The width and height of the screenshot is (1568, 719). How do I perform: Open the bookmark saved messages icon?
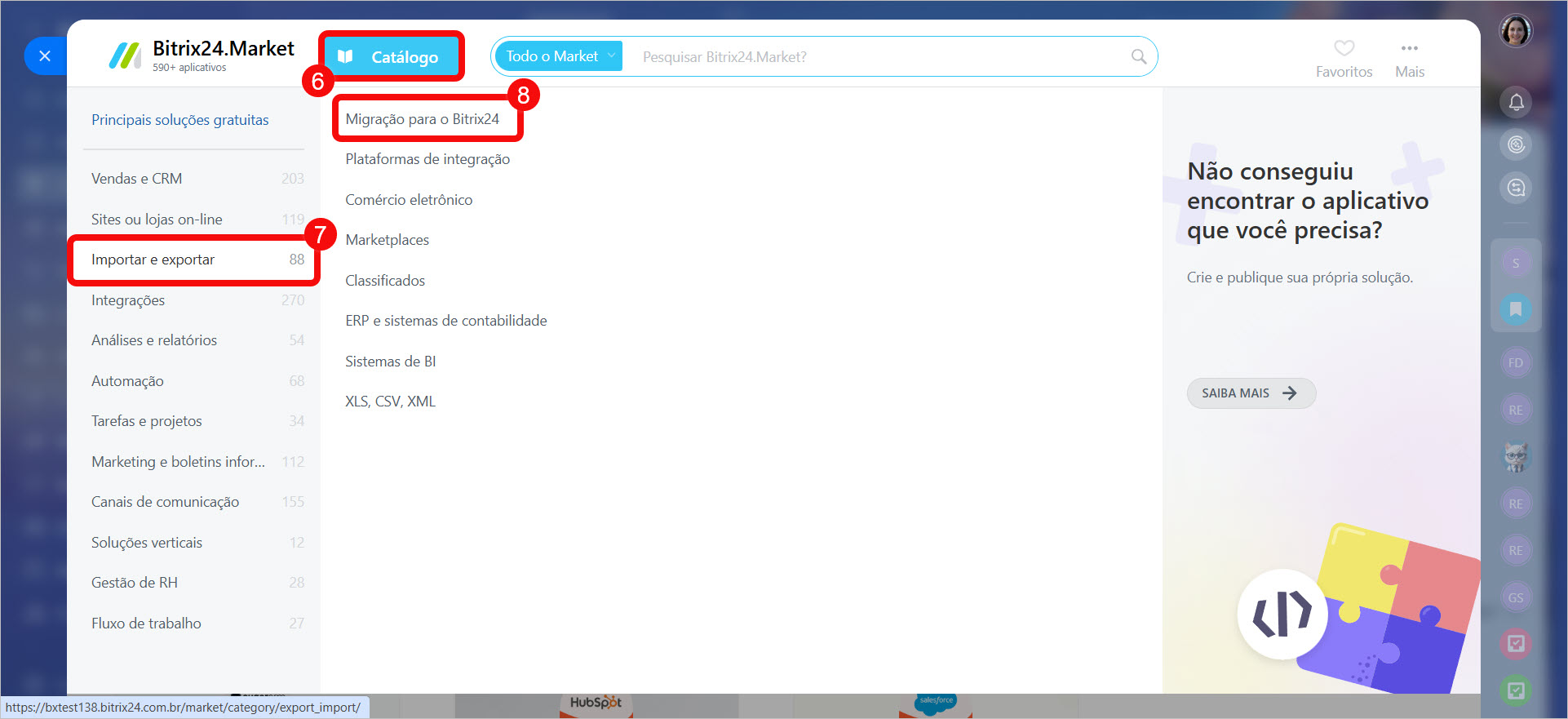point(1516,309)
